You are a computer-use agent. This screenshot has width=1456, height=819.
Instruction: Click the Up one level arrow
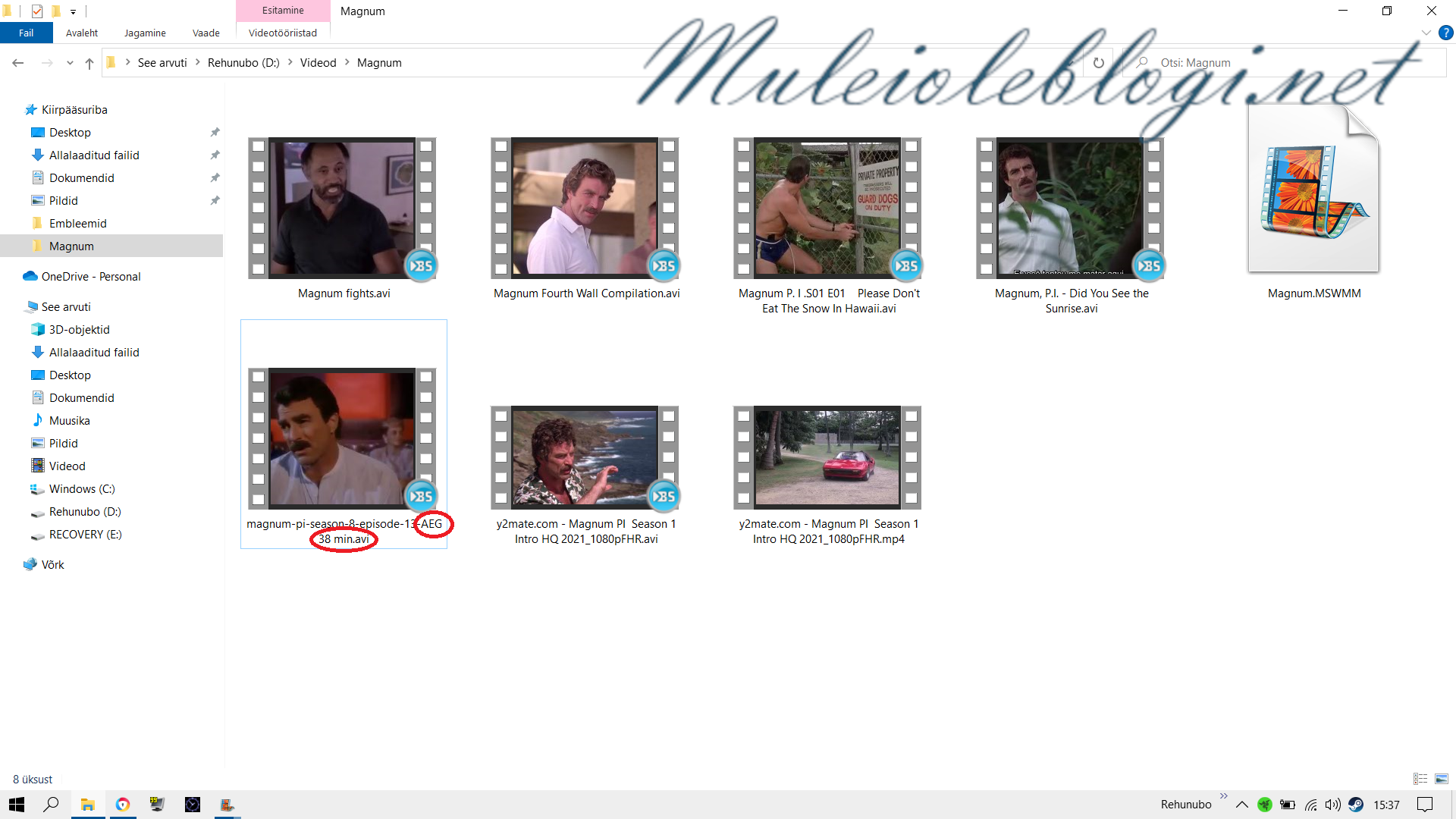click(x=89, y=63)
